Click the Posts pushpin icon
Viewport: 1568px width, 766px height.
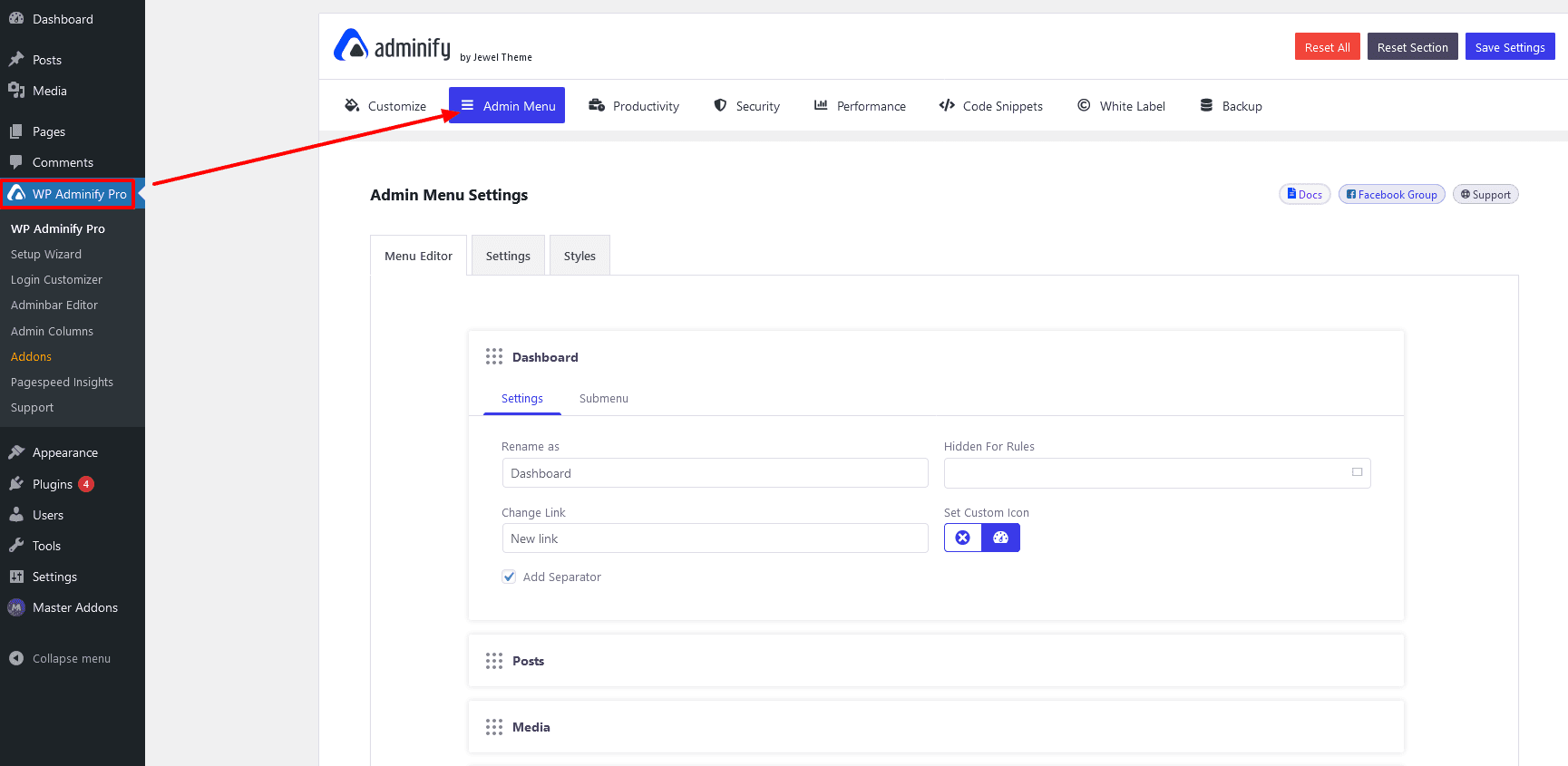coord(16,59)
